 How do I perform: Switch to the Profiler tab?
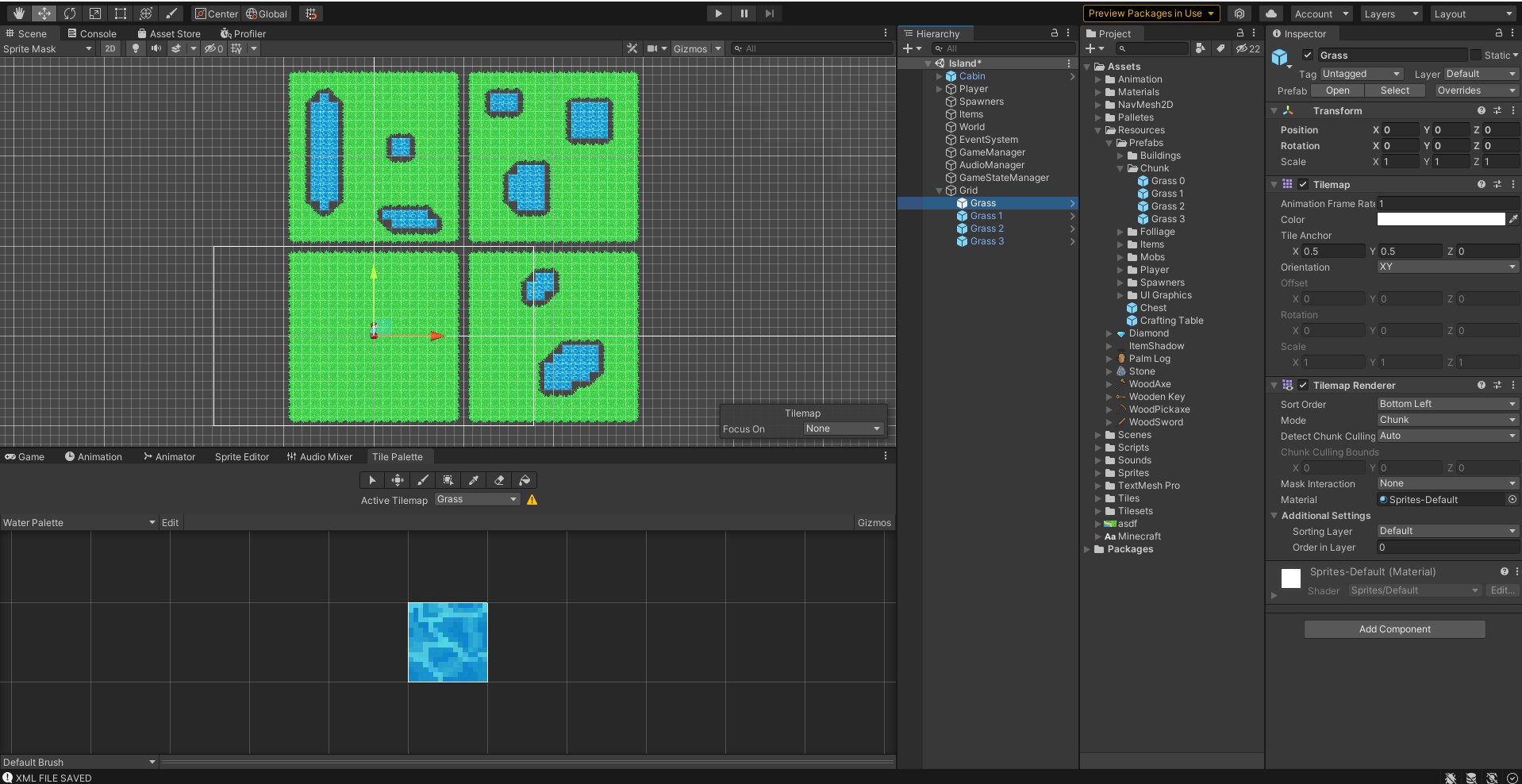tap(243, 33)
